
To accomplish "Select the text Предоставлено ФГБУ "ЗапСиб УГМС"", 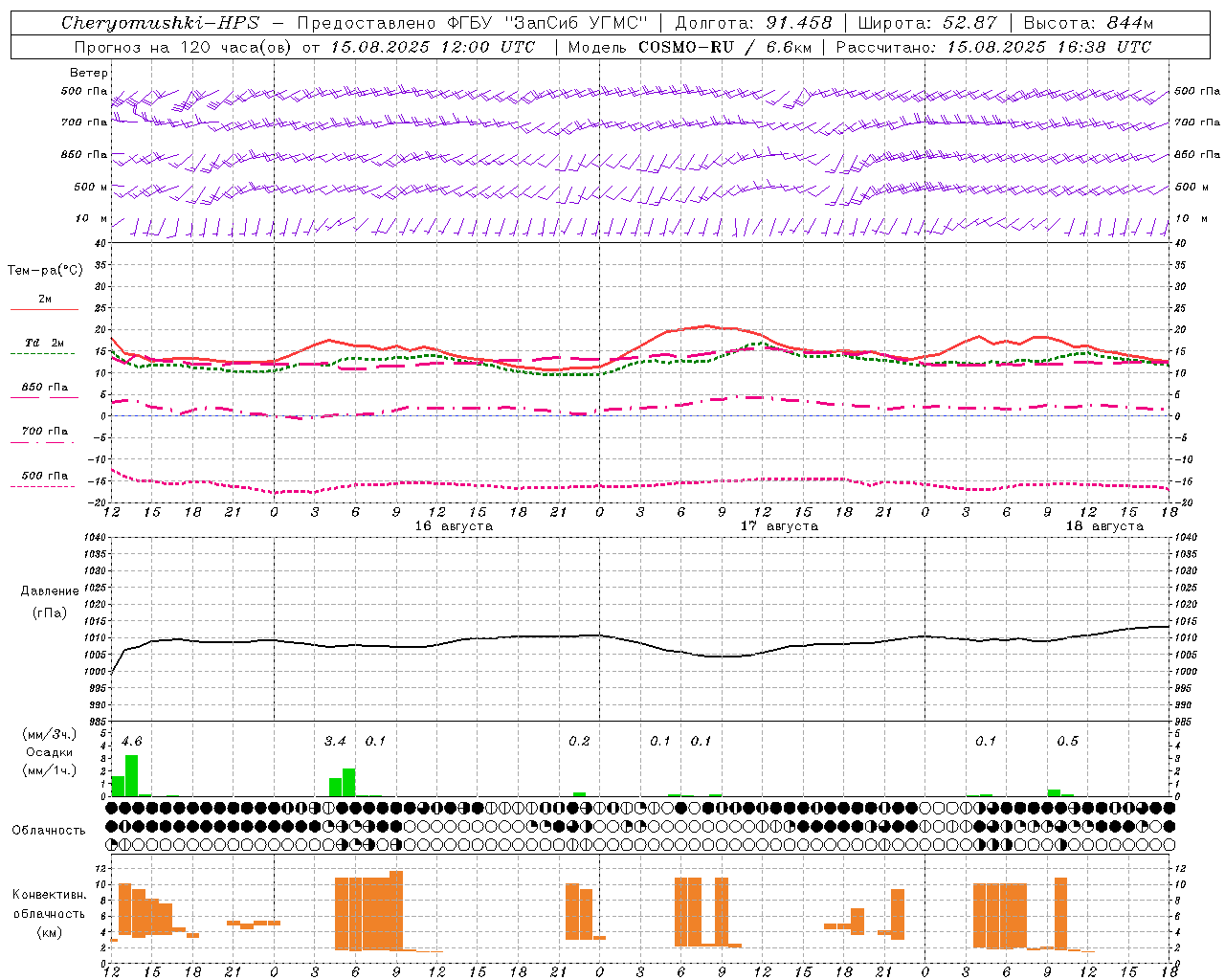I will point(473,23).
